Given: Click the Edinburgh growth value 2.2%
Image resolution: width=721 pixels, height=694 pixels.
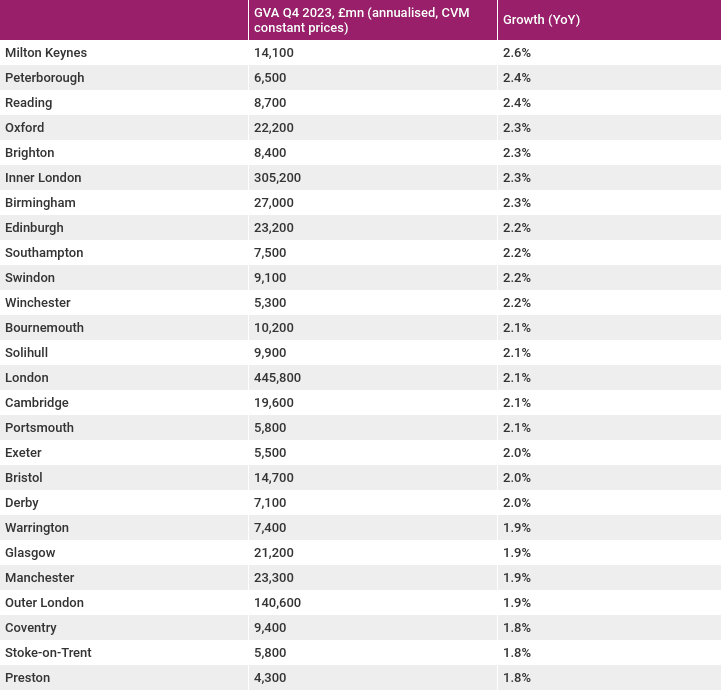Looking at the screenshot, I should pyautogui.click(x=516, y=228).
